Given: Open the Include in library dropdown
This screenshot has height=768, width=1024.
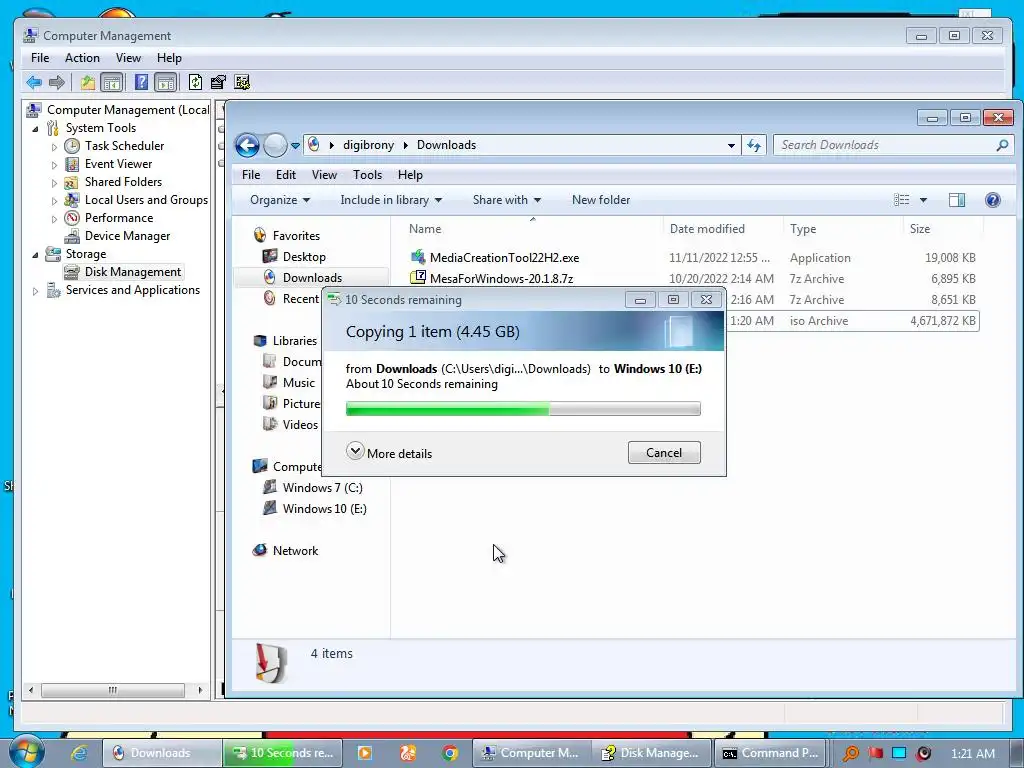Looking at the screenshot, I should [x=391, y=200].
